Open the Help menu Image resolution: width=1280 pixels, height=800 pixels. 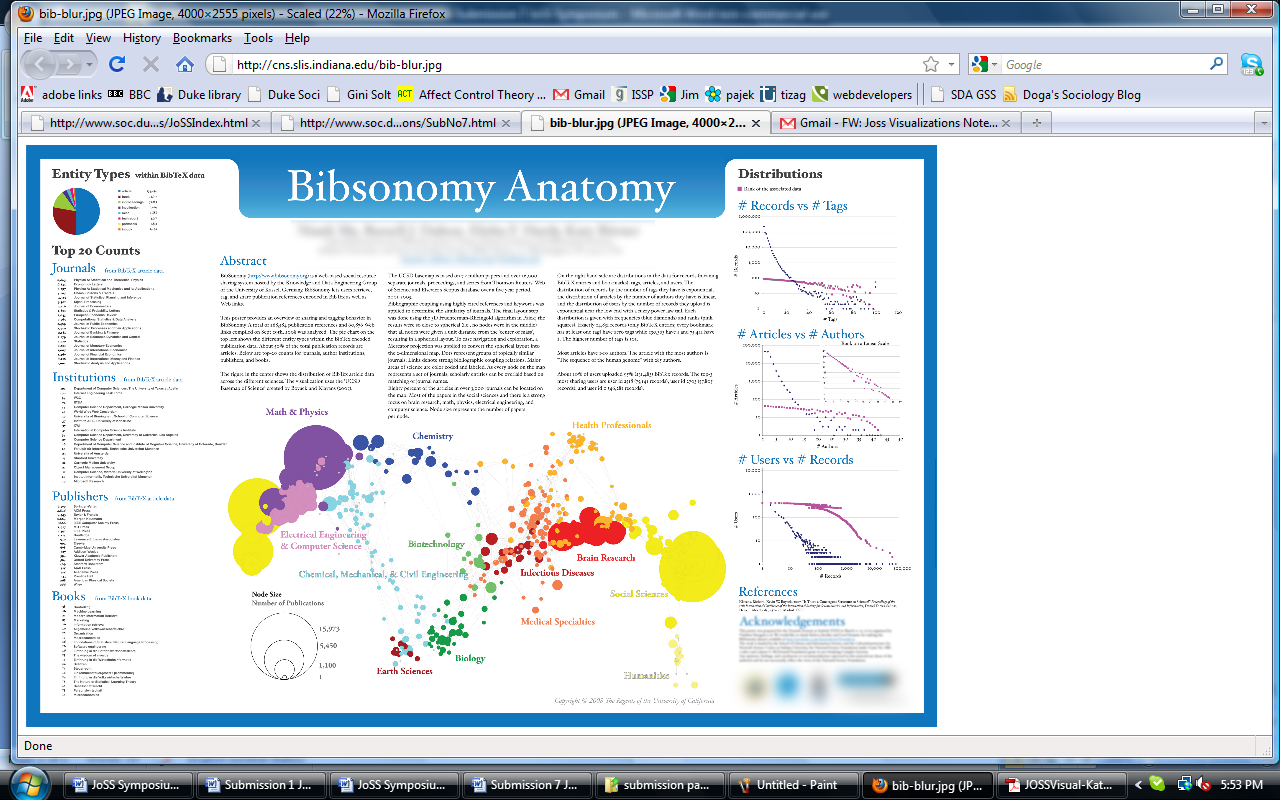(297, 38)
